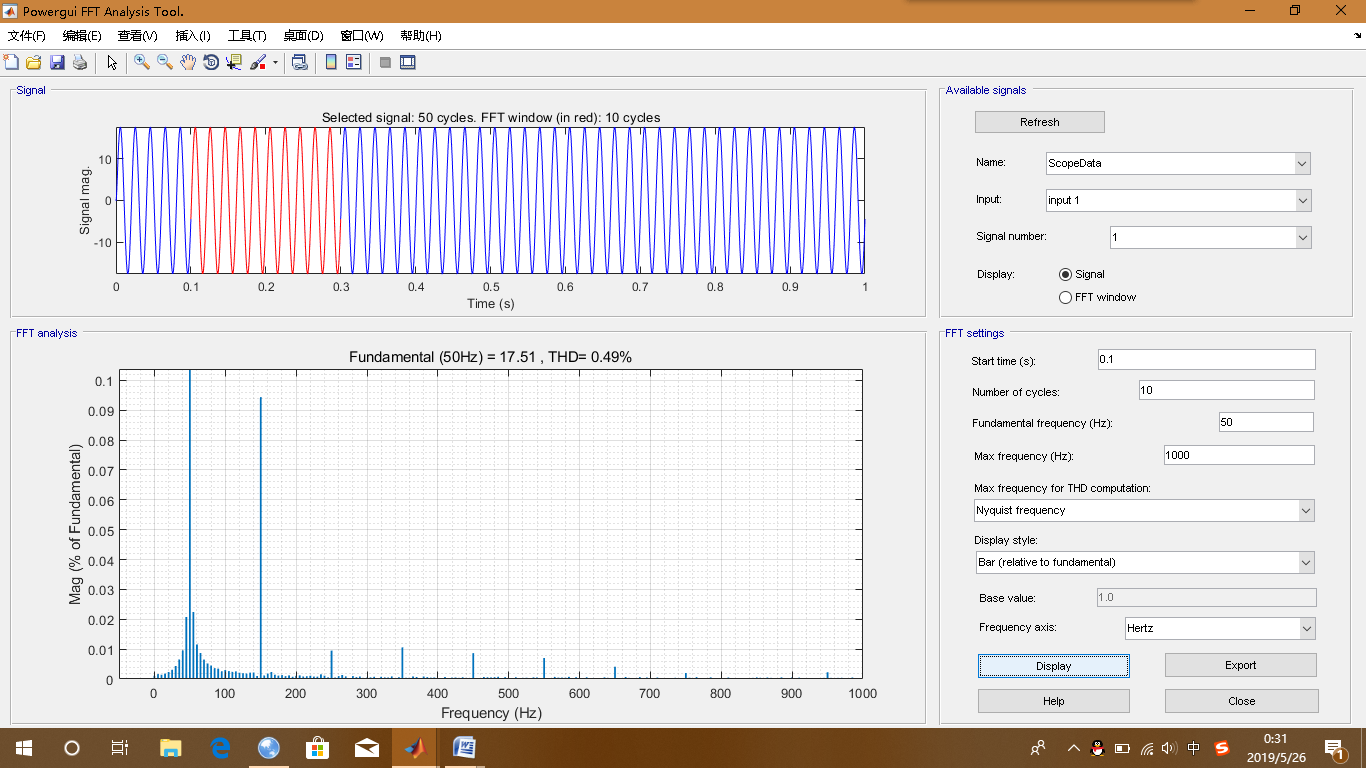Image resolution: width=1366 pixels, height=768 pixels.
Task: Enable the Data Cursor tool
Action: coord(234,62)
